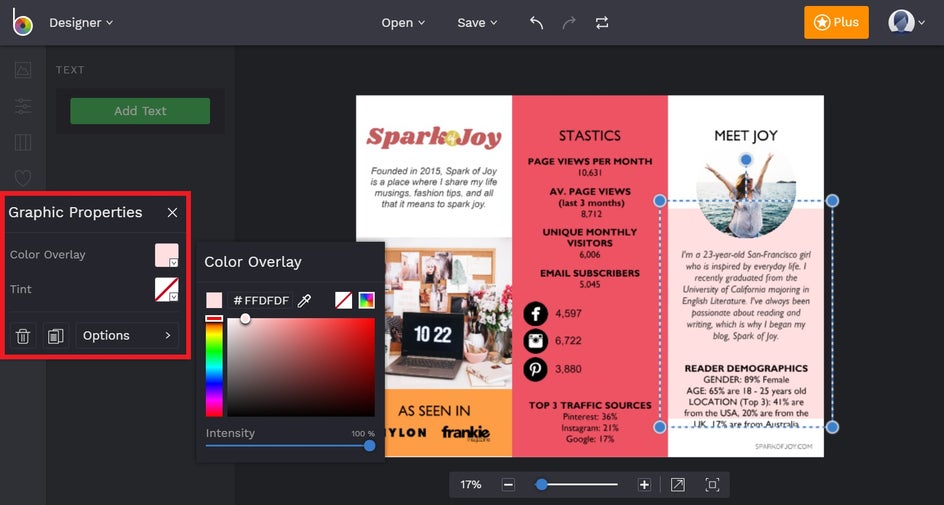Delete the selected graphic with trash icon
The height and width of the screenshot is (505, 944).
[23, 336]
